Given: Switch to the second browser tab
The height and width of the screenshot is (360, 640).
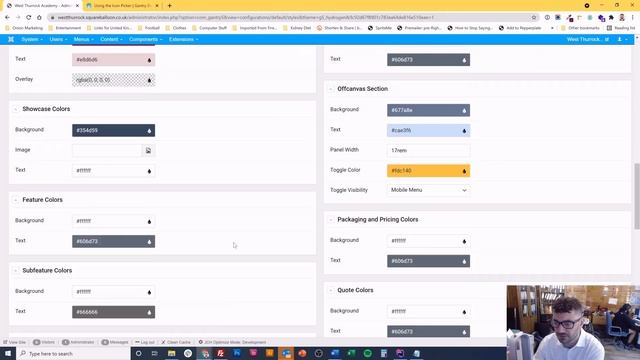Looking at the screenshot, I should pyautogui.click(x=122, y=6).
